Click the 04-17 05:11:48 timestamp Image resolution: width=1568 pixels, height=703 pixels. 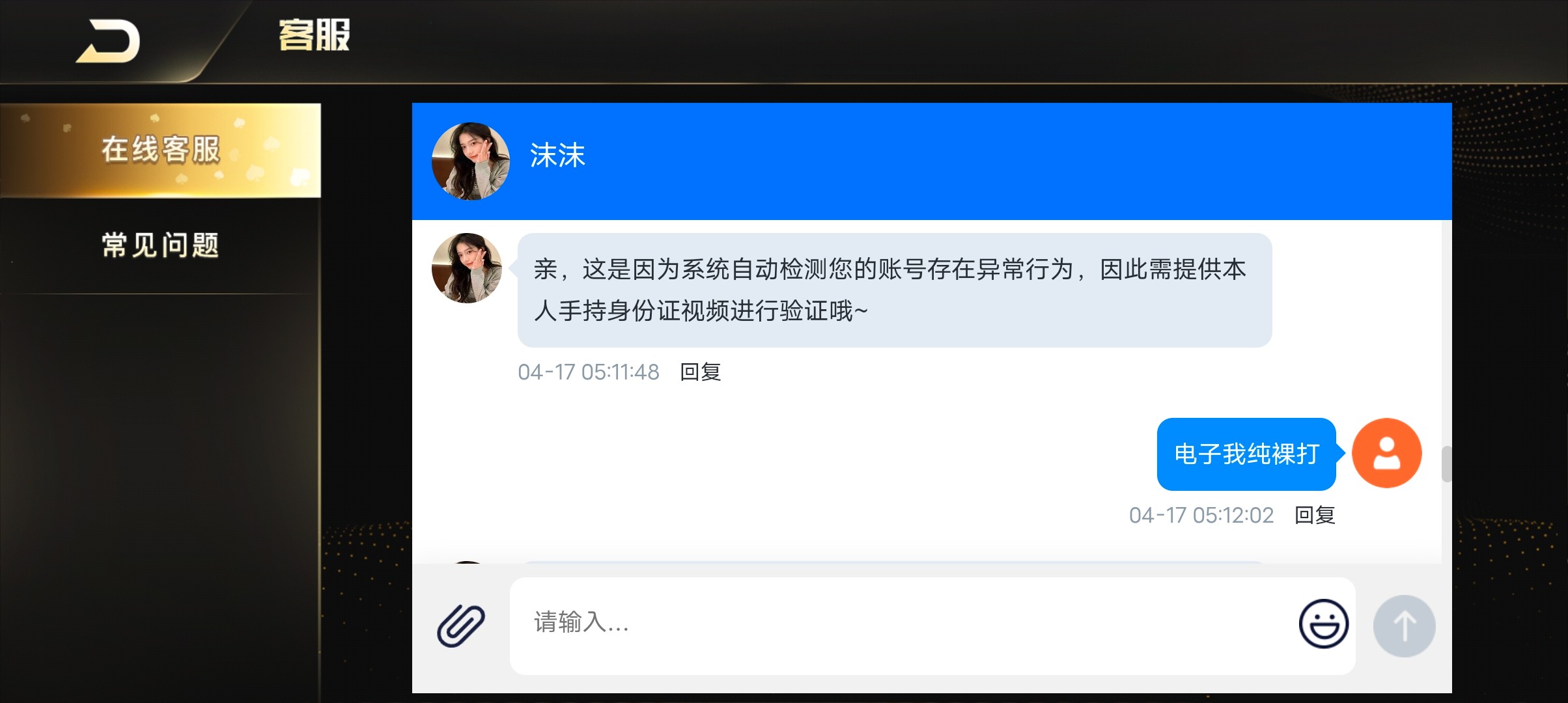[589, 372]
